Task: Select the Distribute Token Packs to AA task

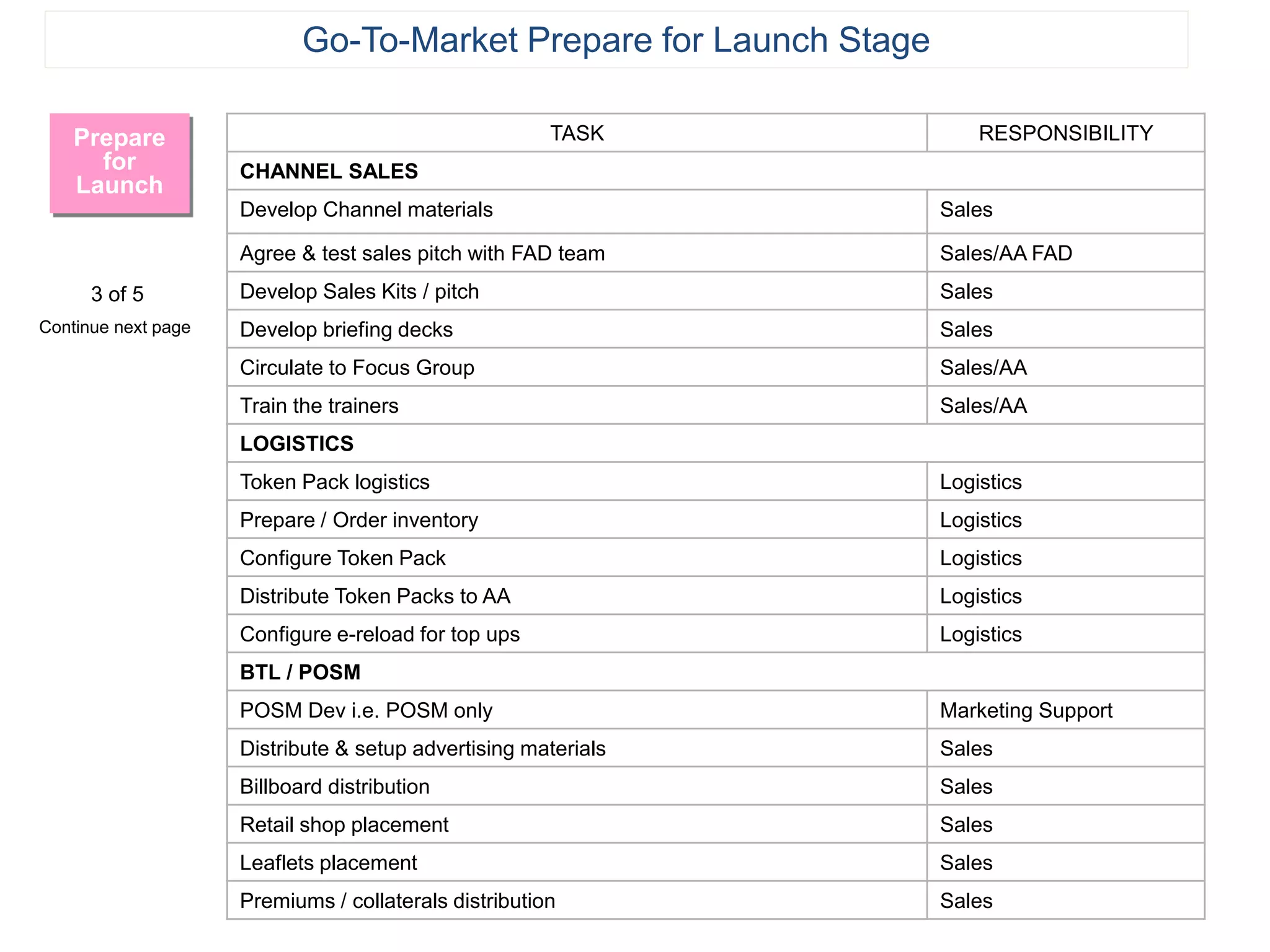Action: click(375, 596)
